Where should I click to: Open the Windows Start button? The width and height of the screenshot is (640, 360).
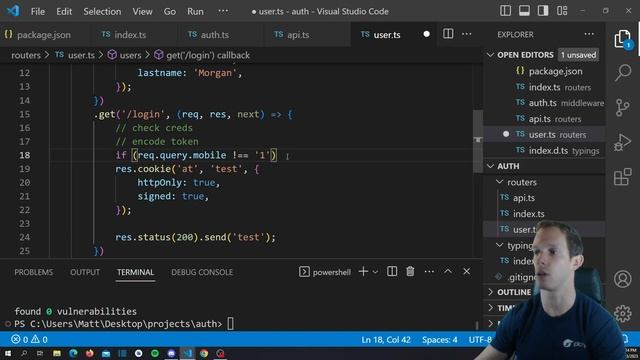(8, 353)
